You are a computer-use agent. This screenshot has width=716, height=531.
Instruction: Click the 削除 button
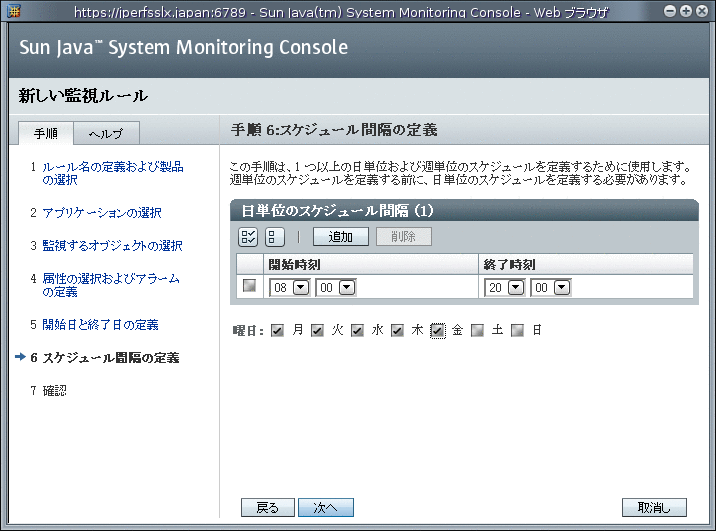404,237
